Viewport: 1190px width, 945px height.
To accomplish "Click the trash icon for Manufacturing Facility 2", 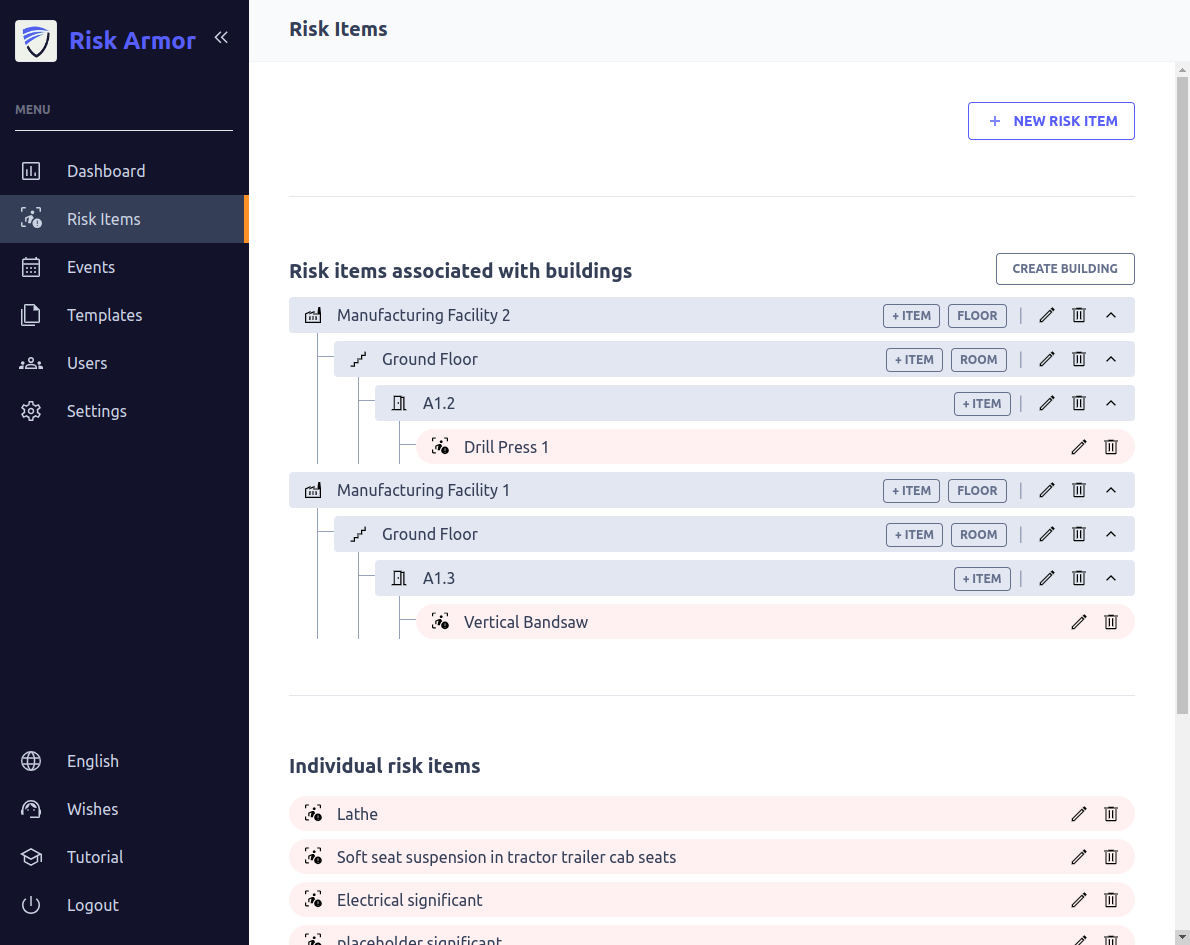I will click(x=1079, y=315).
